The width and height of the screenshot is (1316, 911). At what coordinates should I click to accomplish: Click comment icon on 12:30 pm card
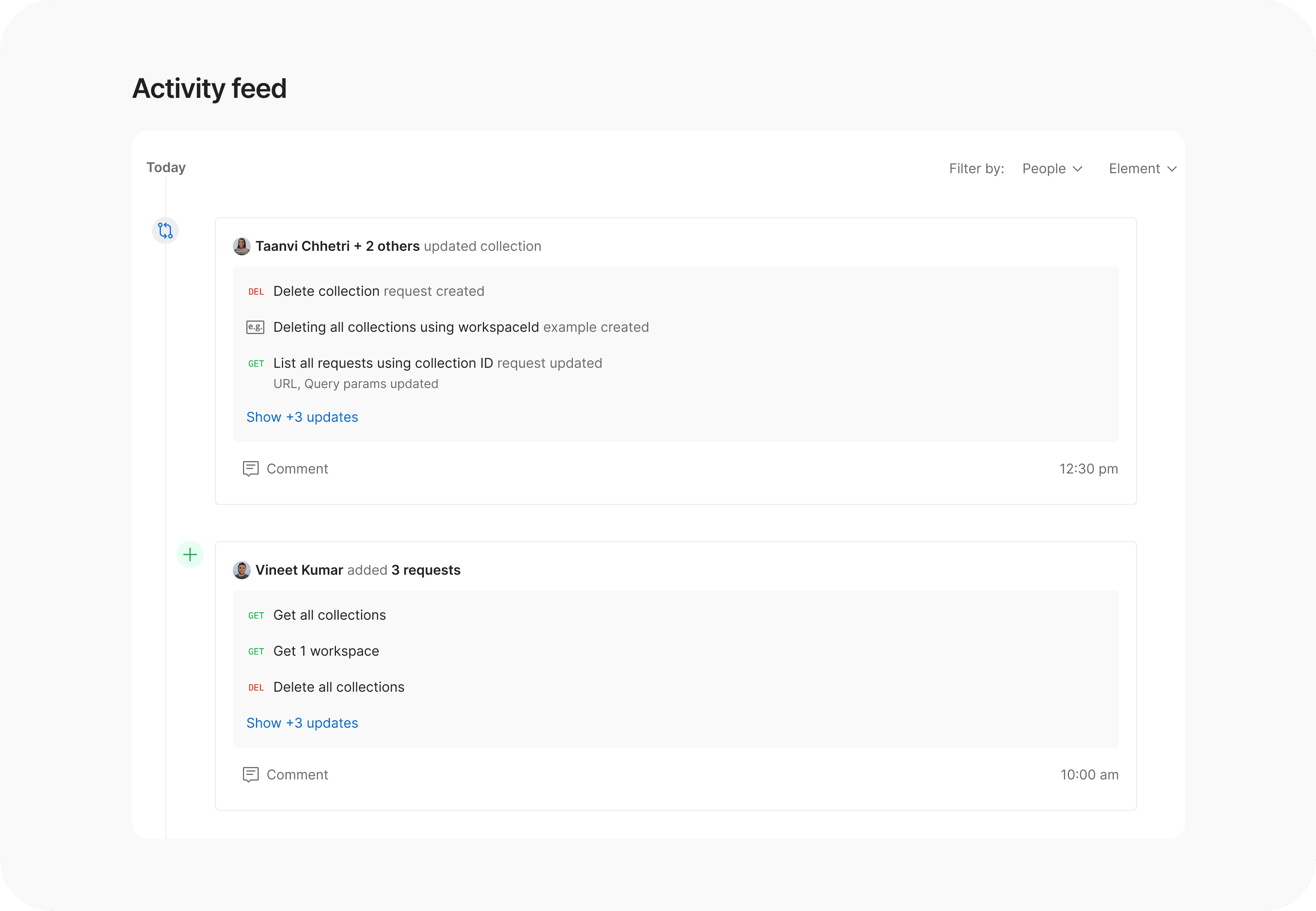pyautogui.click(x=250, y=469)
